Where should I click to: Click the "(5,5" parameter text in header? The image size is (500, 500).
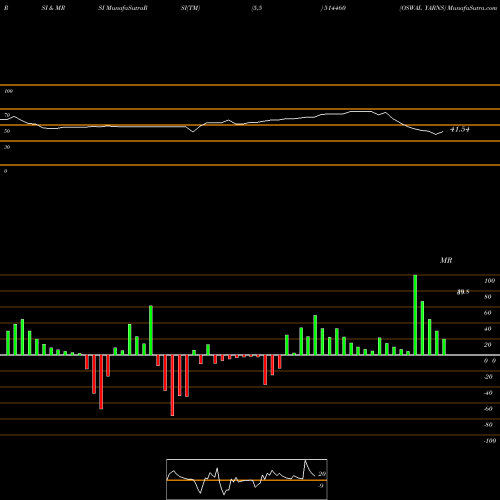[257, 8]
